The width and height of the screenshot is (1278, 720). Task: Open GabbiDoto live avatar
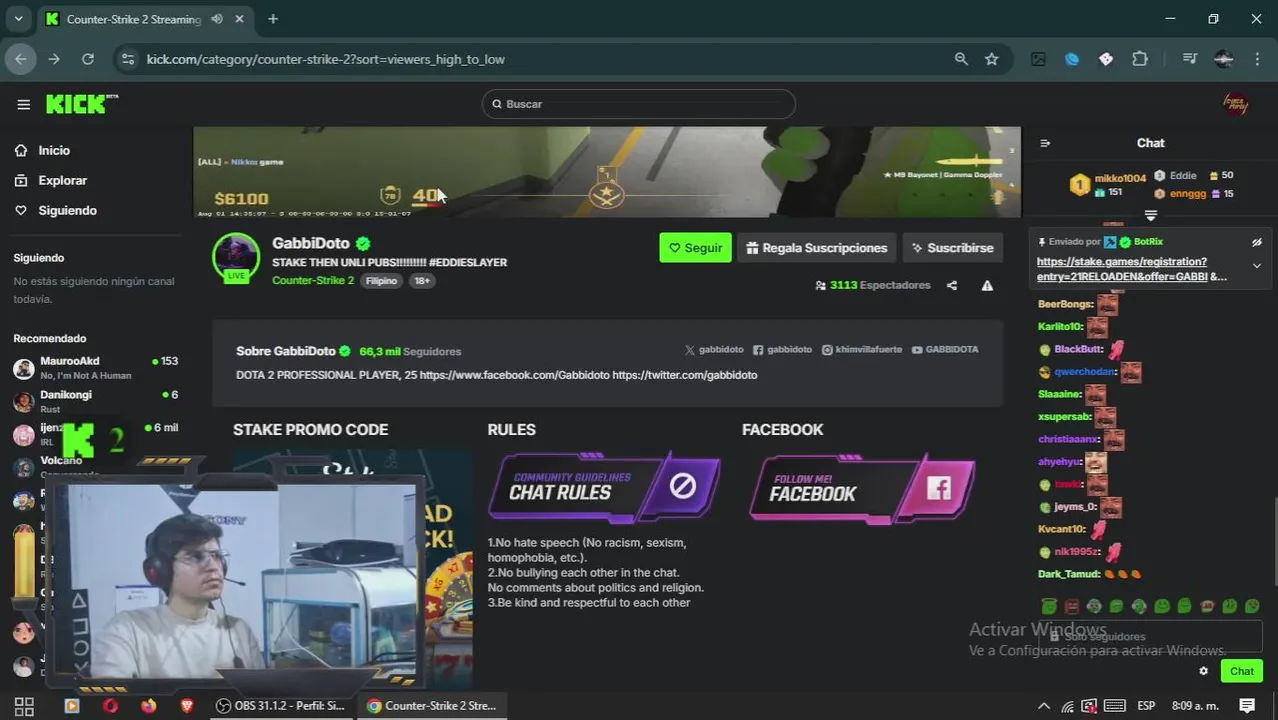click(x=237, y=257)
